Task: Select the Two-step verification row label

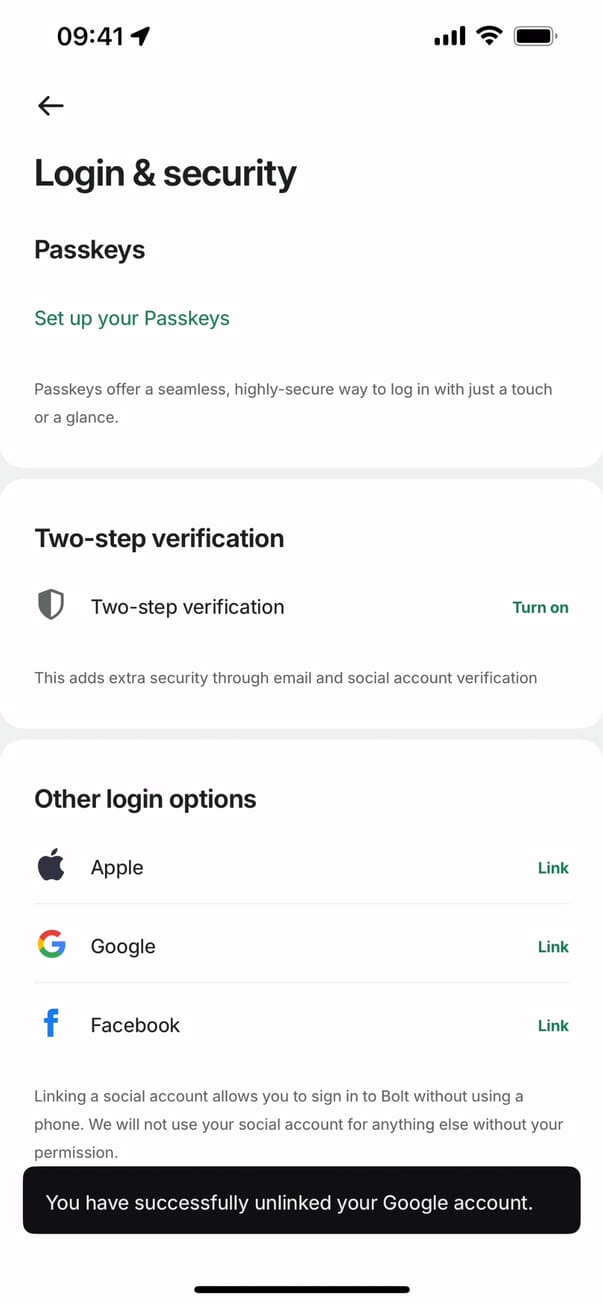Action: (x=187, y=607)
